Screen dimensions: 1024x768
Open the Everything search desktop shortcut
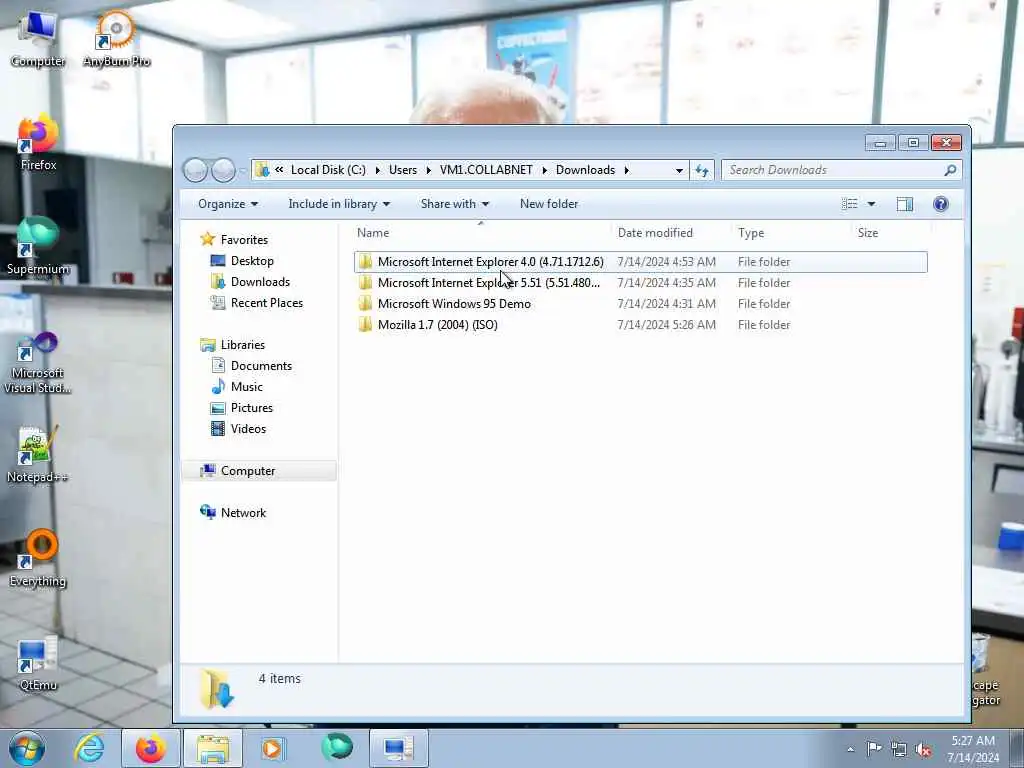pyautogui.click(x=38, y=559)
